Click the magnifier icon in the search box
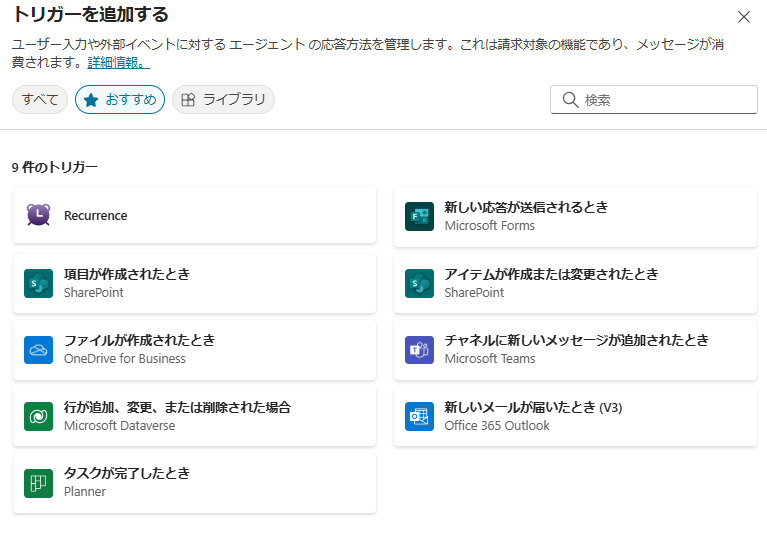The image size is (767, 558). point(570,100)
